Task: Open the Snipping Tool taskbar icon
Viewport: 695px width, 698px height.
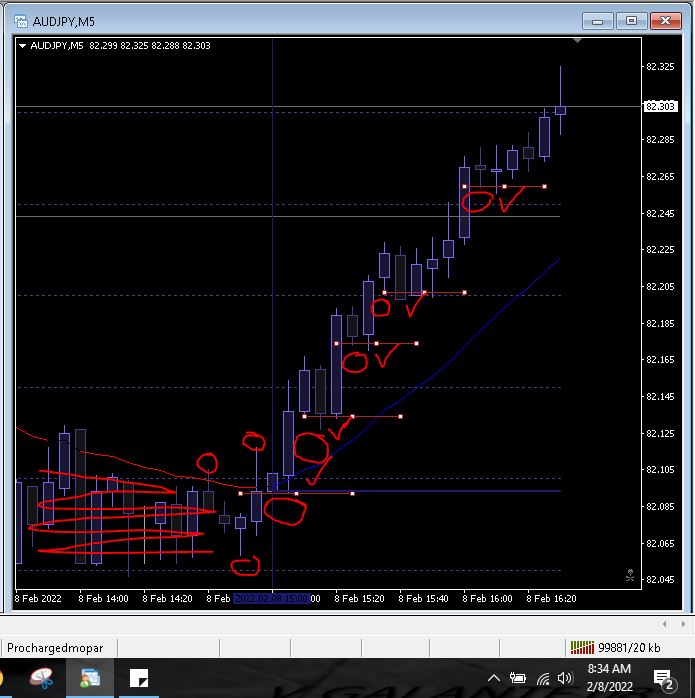Action: [41, 678]
